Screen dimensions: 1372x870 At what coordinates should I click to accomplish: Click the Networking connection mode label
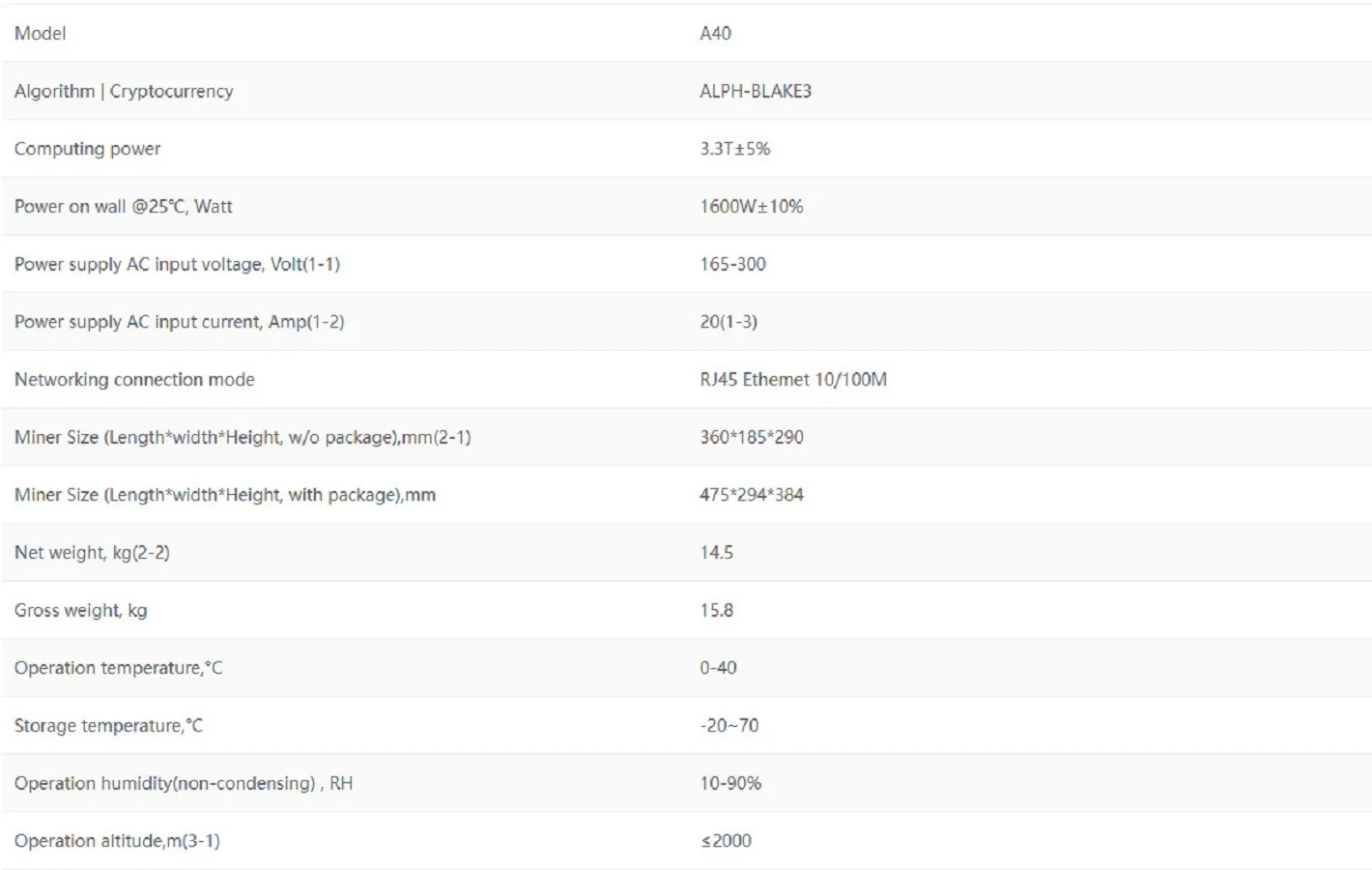coord(134,379)
